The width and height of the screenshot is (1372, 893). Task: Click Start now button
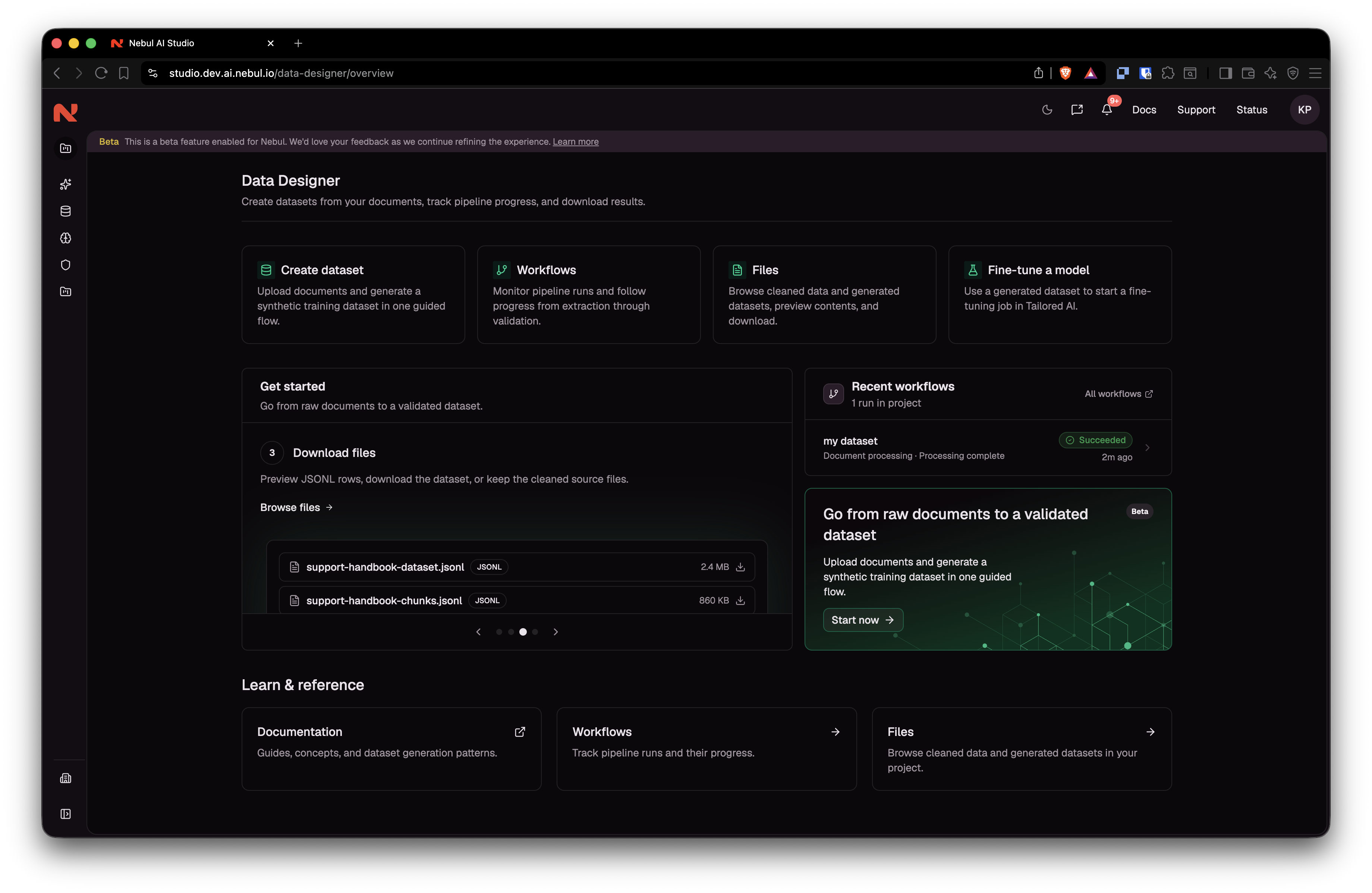pos(862,620)
